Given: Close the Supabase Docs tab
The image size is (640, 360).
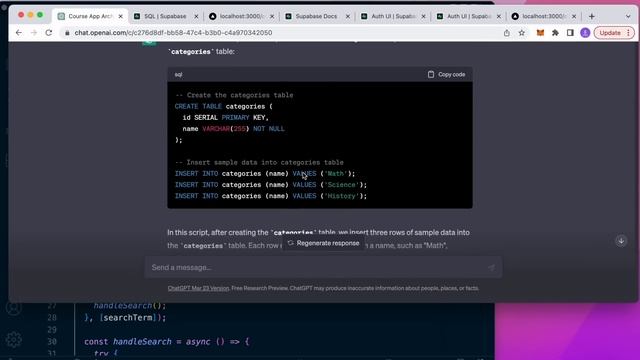Looking at the screenshot, I should tap(348, 16).
